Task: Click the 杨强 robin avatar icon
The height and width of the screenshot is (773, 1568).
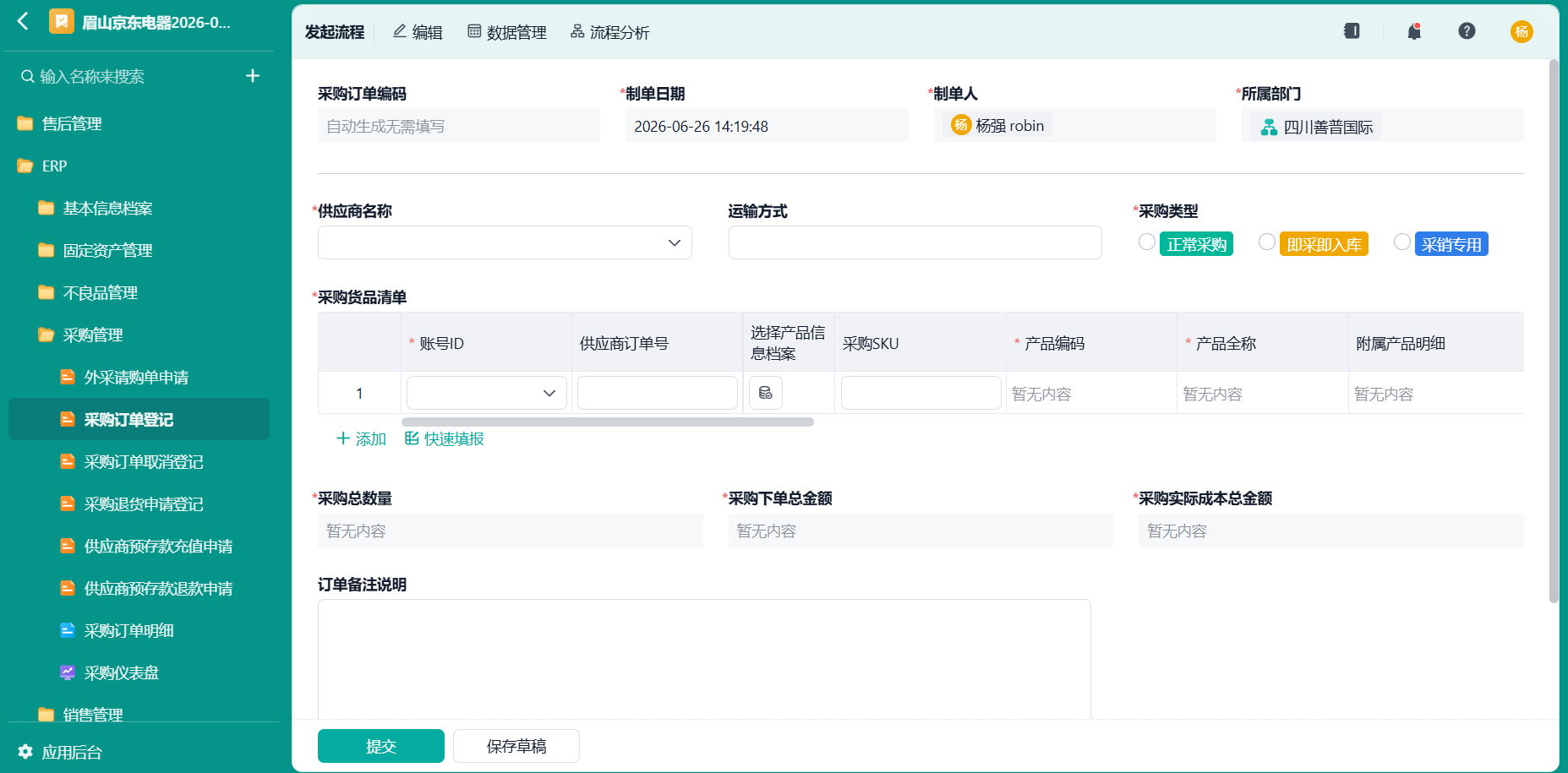Action: click(x=961, y=125)
